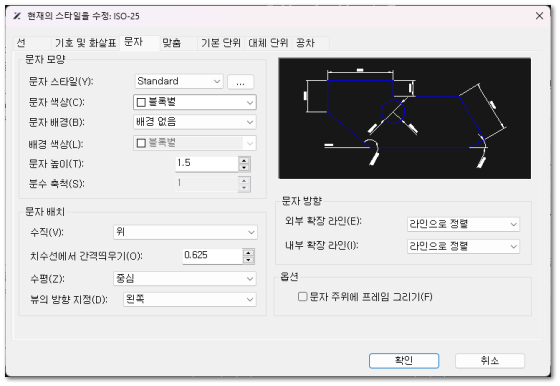560x386 pixels.
Task: Open the 기호 및 화살표 tab
Action: click(85, 43)
